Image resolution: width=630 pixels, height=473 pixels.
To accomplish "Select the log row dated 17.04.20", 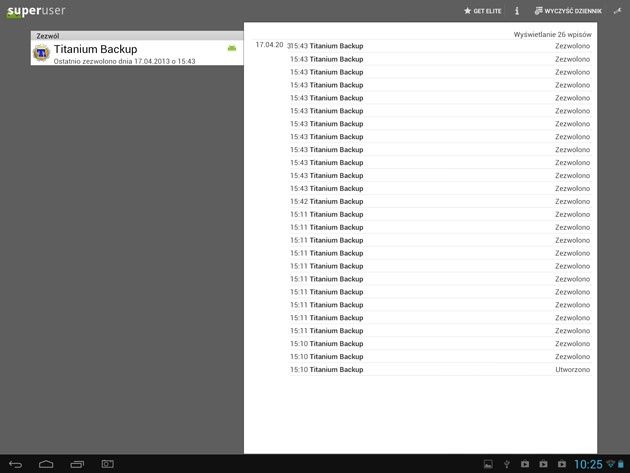I will [423, 46].
